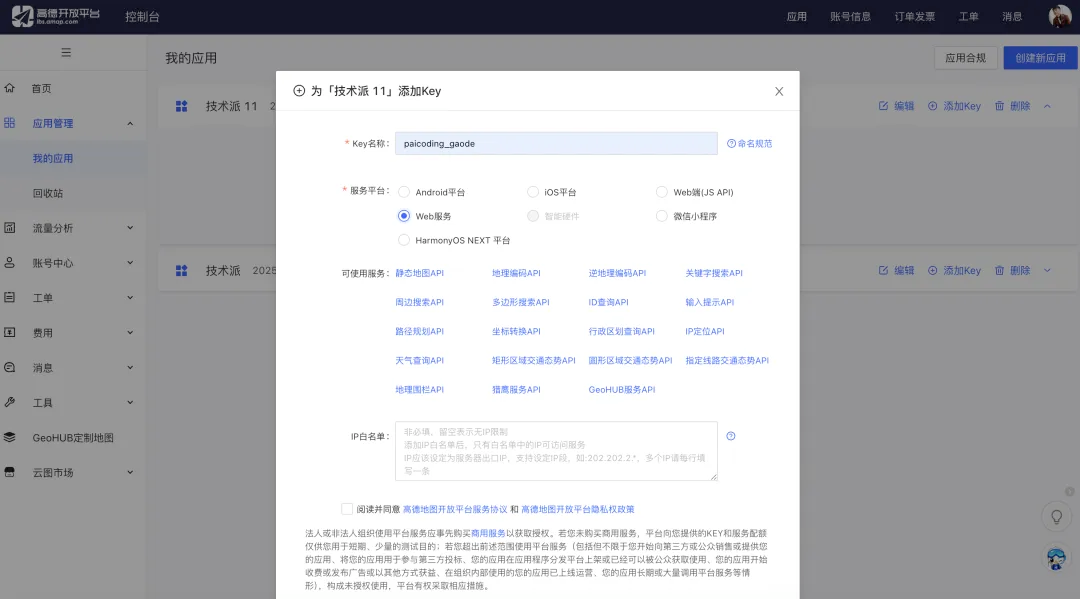Screen dimensions: 1080x599
Task: Expand the 账号中心 sidebar section
Action: point(130,263)
